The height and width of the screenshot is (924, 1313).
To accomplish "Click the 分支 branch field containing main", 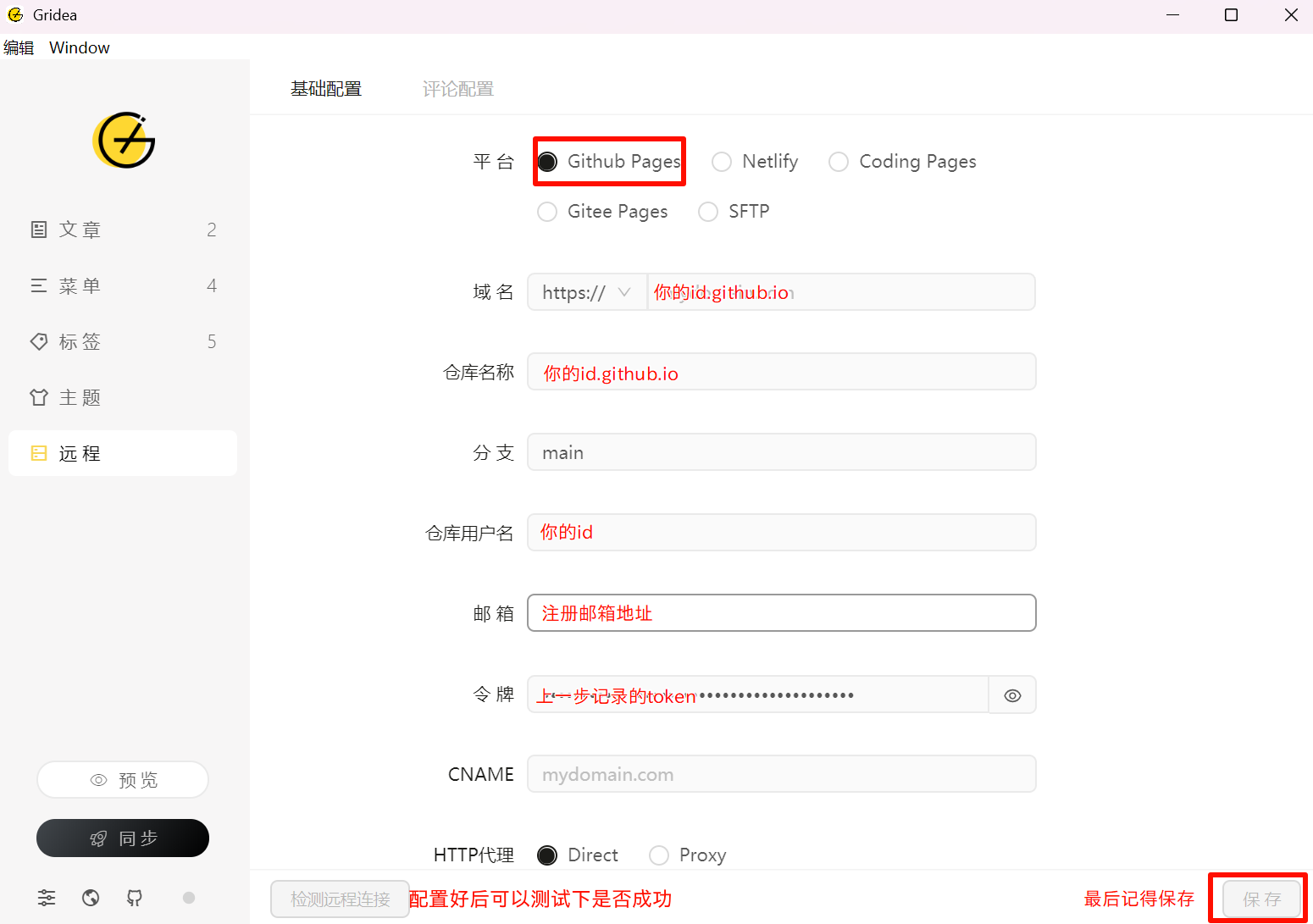I will coord(782,452).
